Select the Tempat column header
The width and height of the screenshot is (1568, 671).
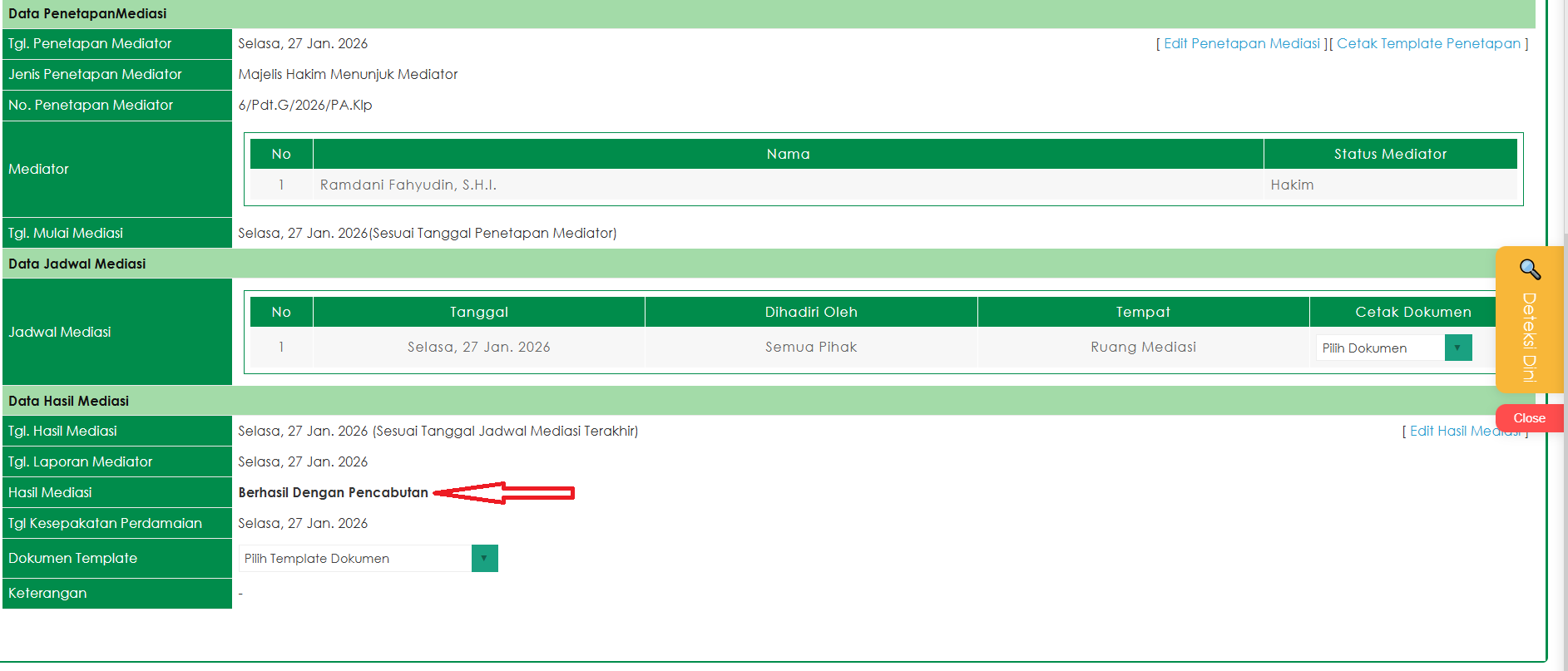tap(1142, 312)
